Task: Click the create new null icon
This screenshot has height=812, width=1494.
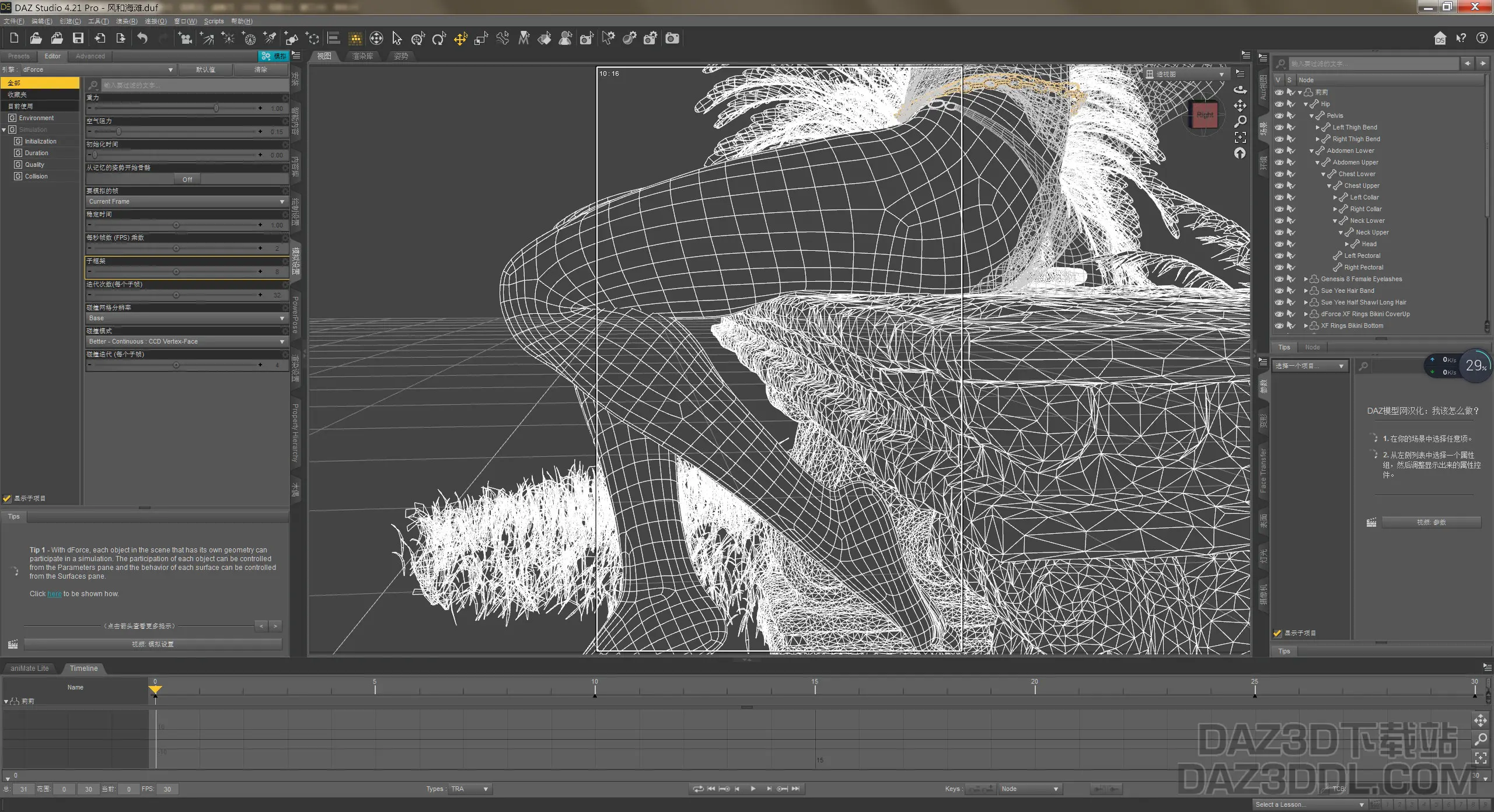Action: click(312, 38)
